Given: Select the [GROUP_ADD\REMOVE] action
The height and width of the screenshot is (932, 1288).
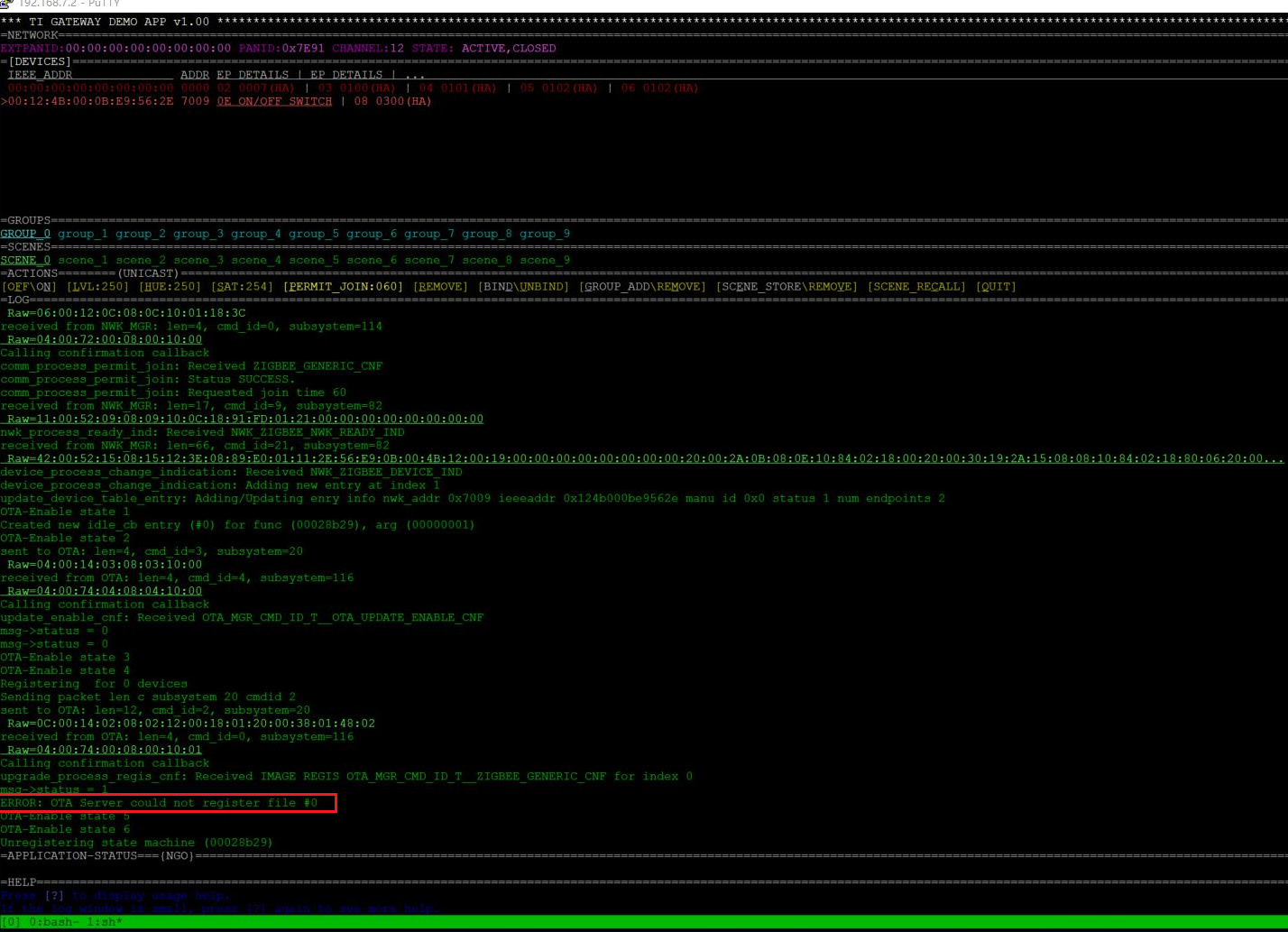Looking at the screenshot, I should (x=642, y=287).
